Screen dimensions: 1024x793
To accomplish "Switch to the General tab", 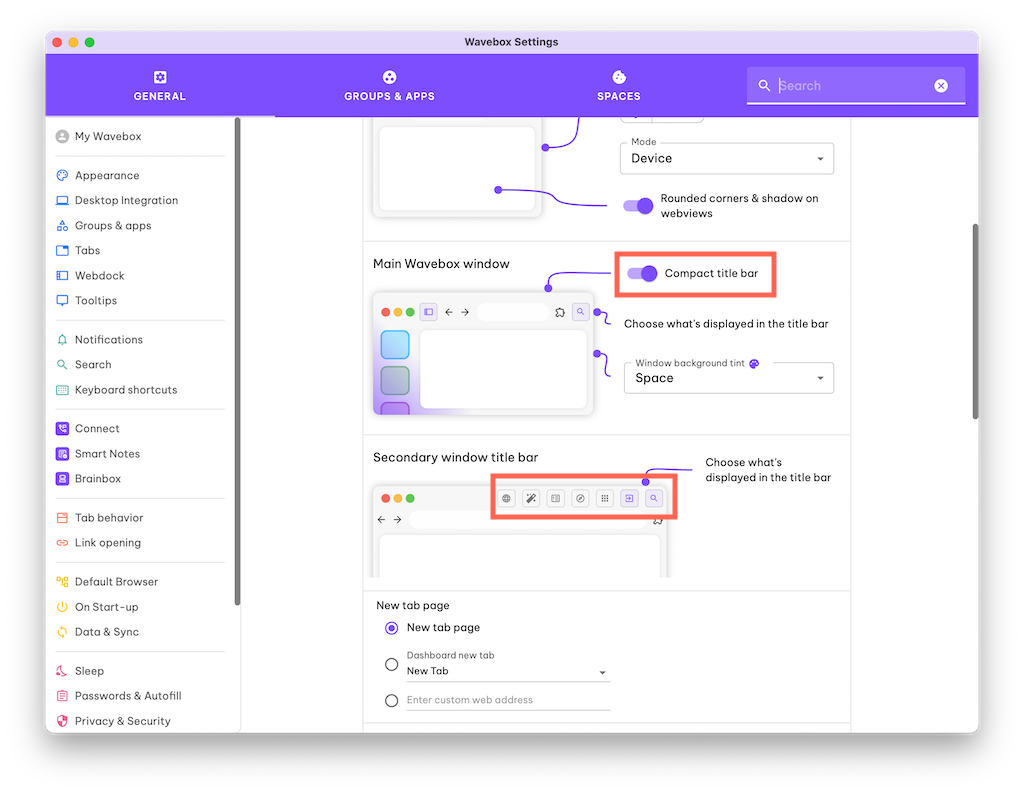I will click(160, 86).
